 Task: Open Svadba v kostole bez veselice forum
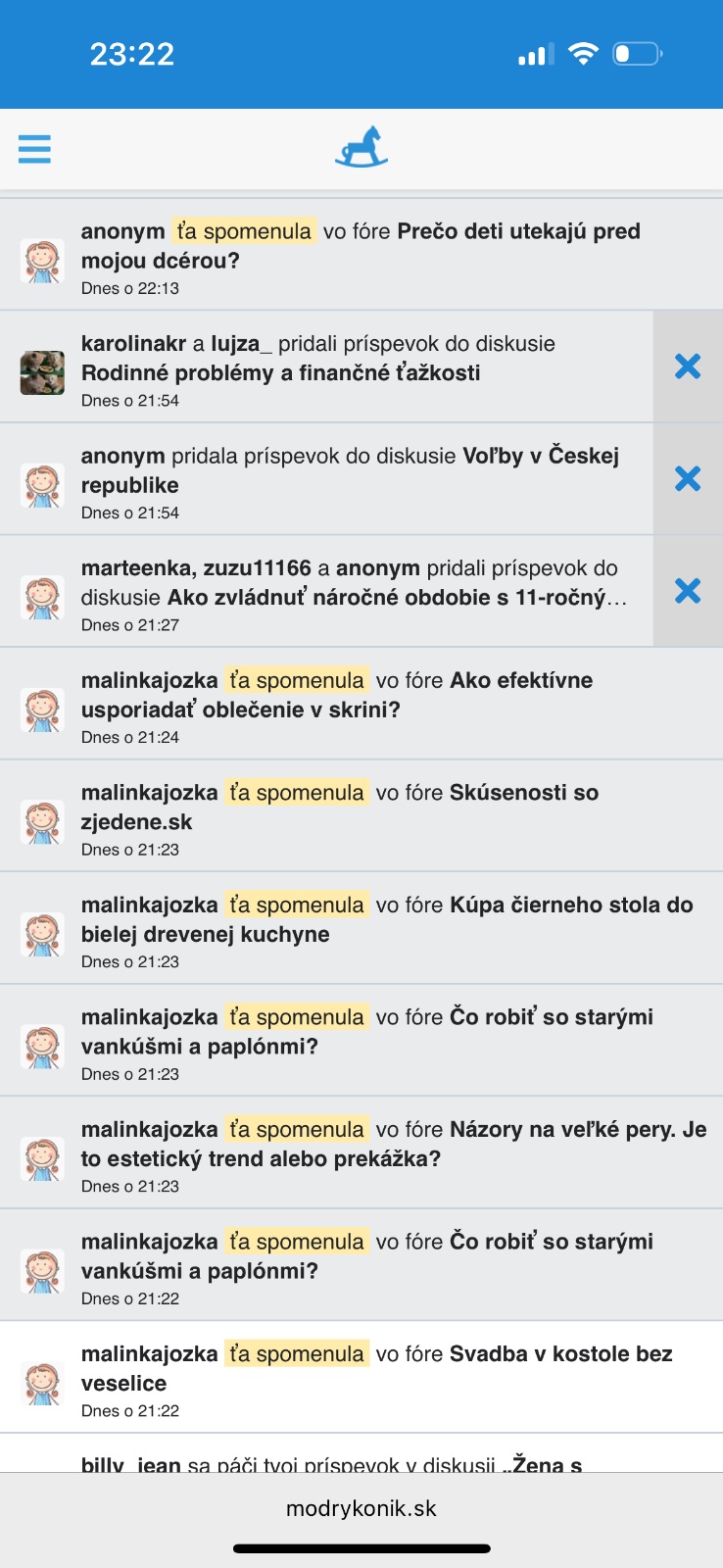[560, 1354]
